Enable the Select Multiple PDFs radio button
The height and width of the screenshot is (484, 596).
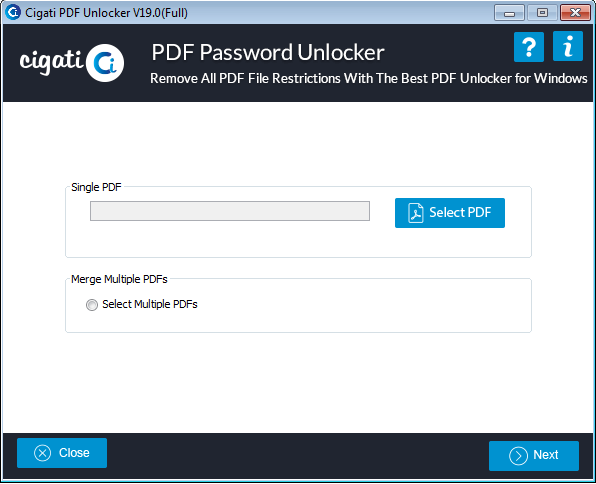92,305
